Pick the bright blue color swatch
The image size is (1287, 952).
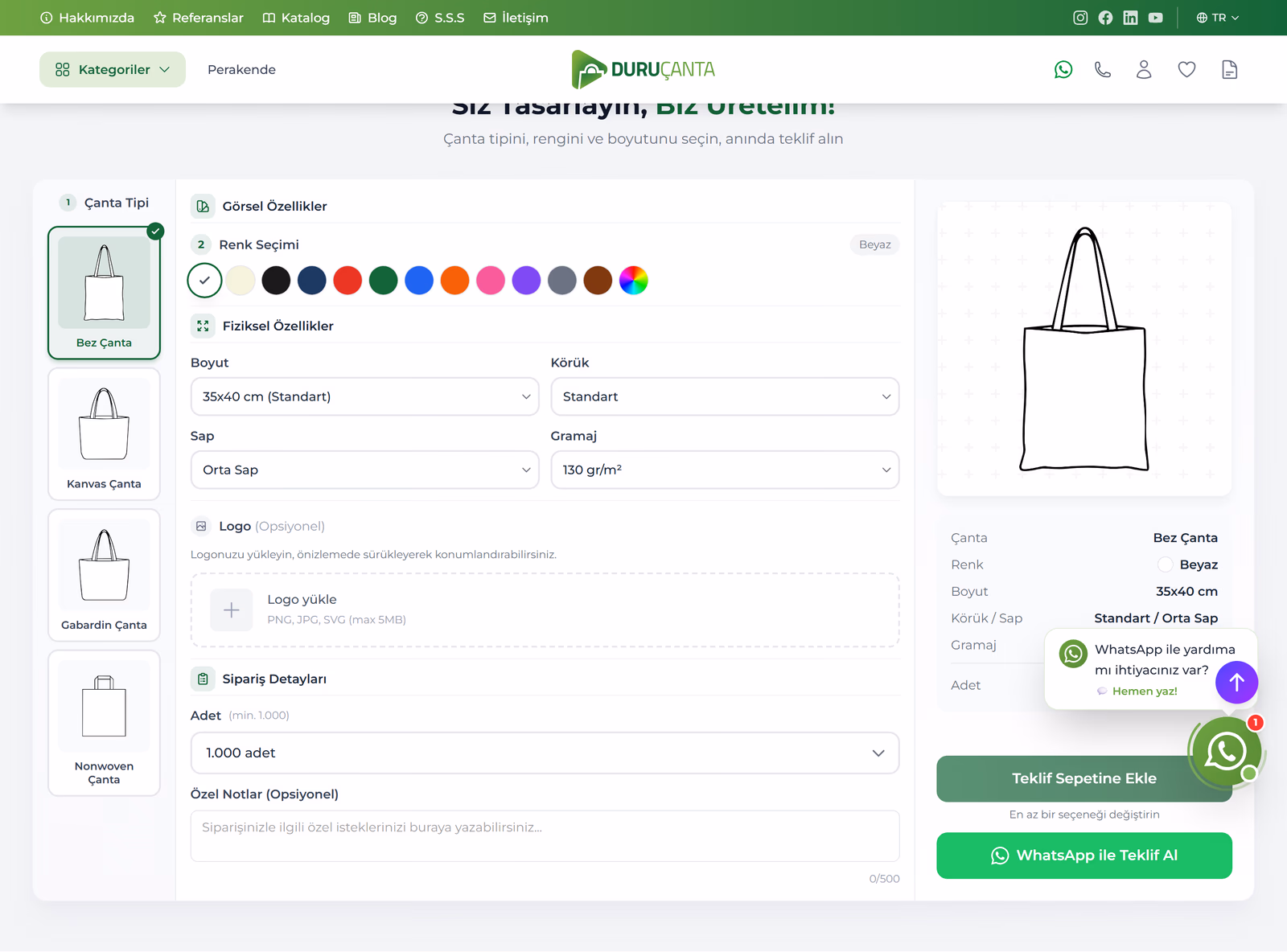(x=419, y=281)
